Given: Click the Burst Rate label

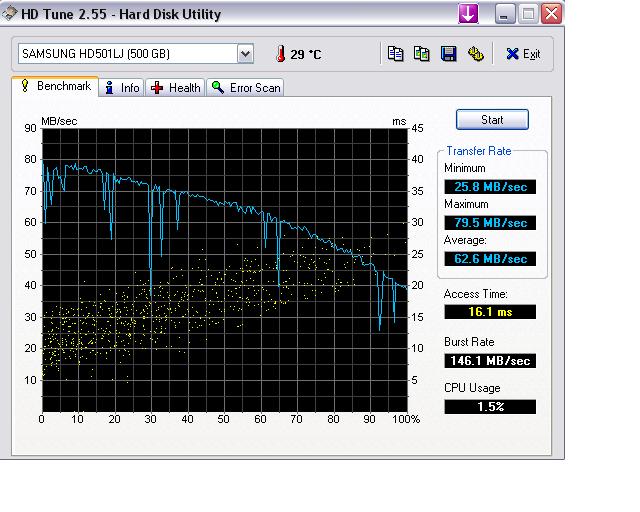Looking at the screenshot, I should coord(469,342).
